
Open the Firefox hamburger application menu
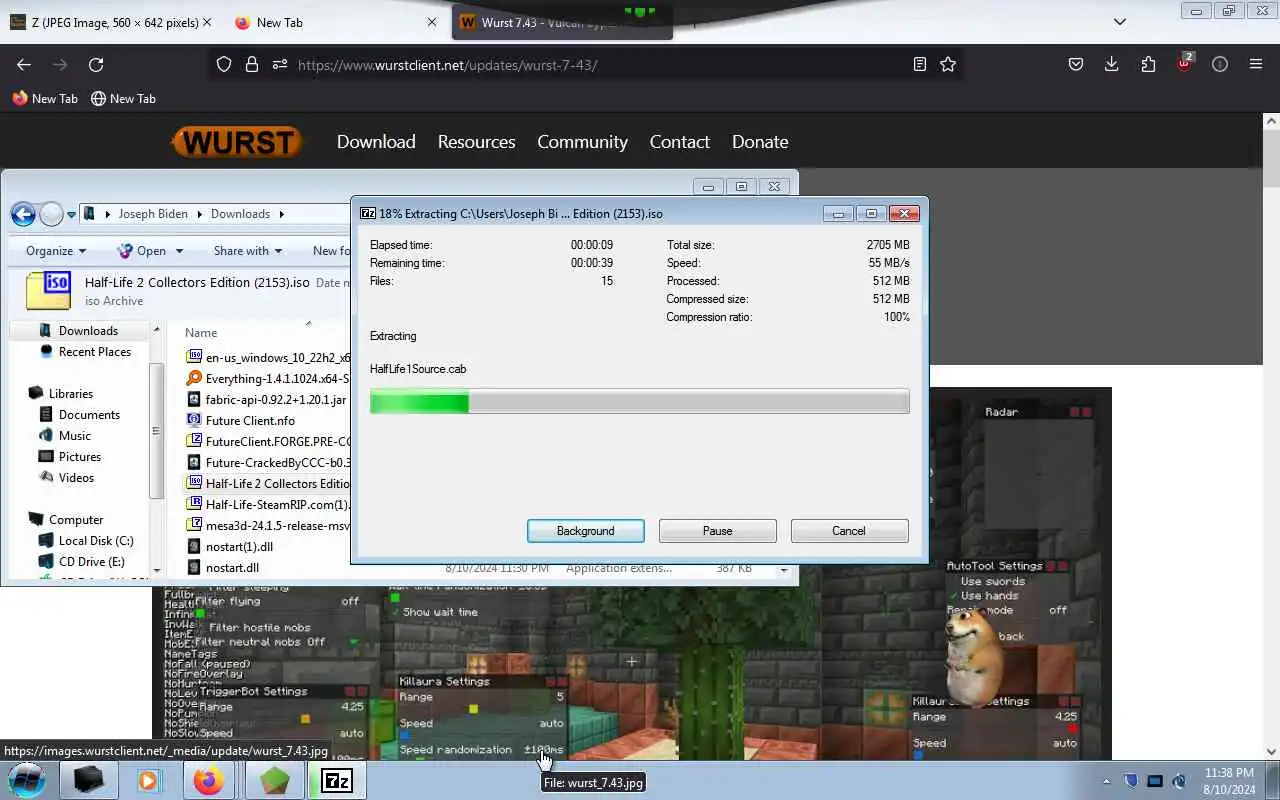1256,64
